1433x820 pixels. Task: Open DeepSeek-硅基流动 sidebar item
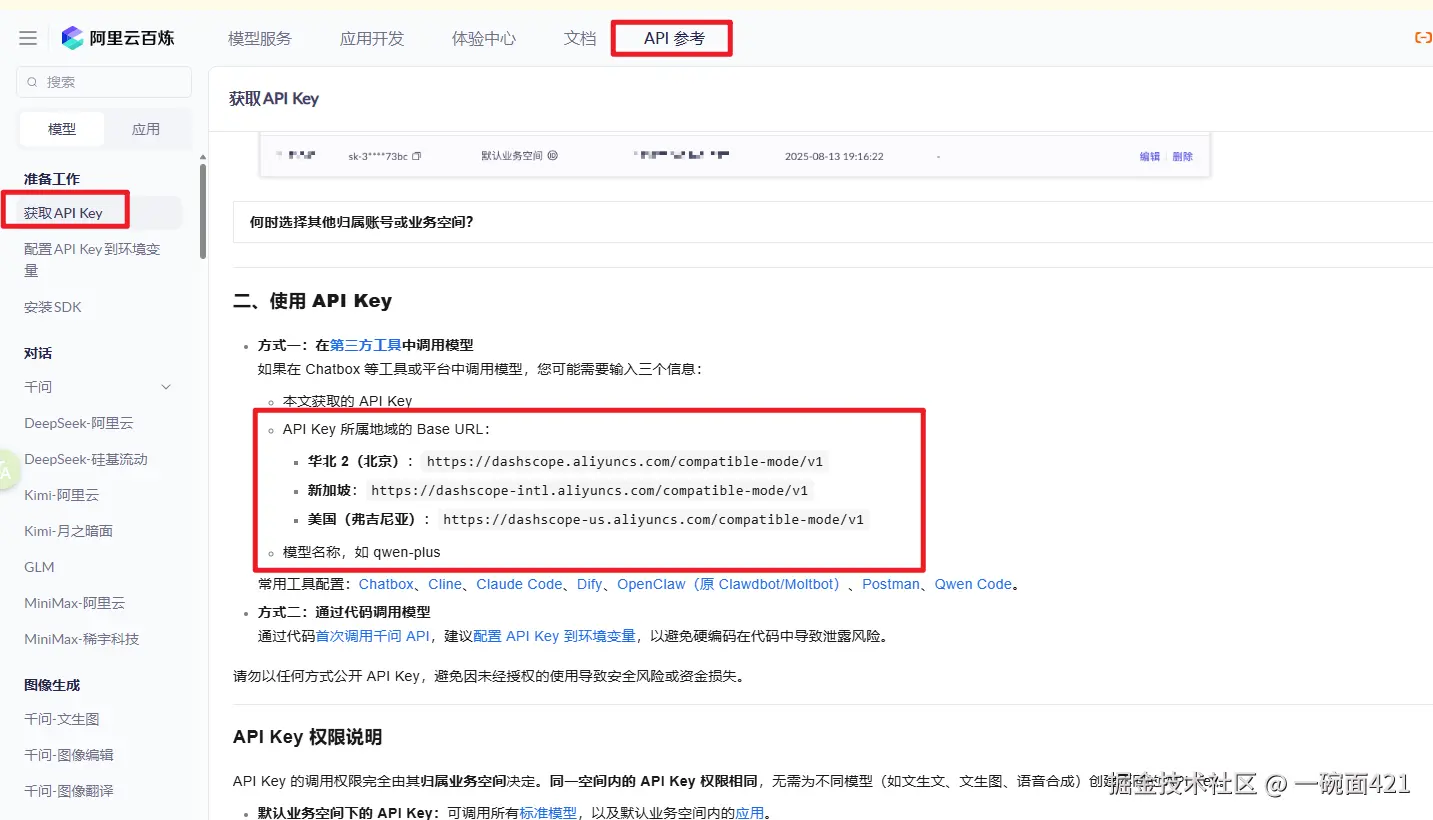point(86,459)
